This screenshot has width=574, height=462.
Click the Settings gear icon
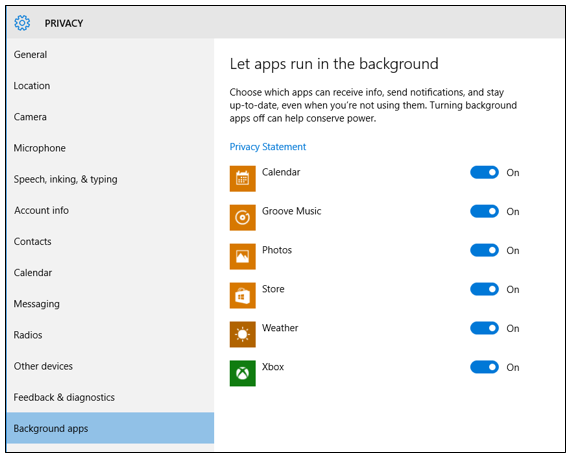[22, 23]
